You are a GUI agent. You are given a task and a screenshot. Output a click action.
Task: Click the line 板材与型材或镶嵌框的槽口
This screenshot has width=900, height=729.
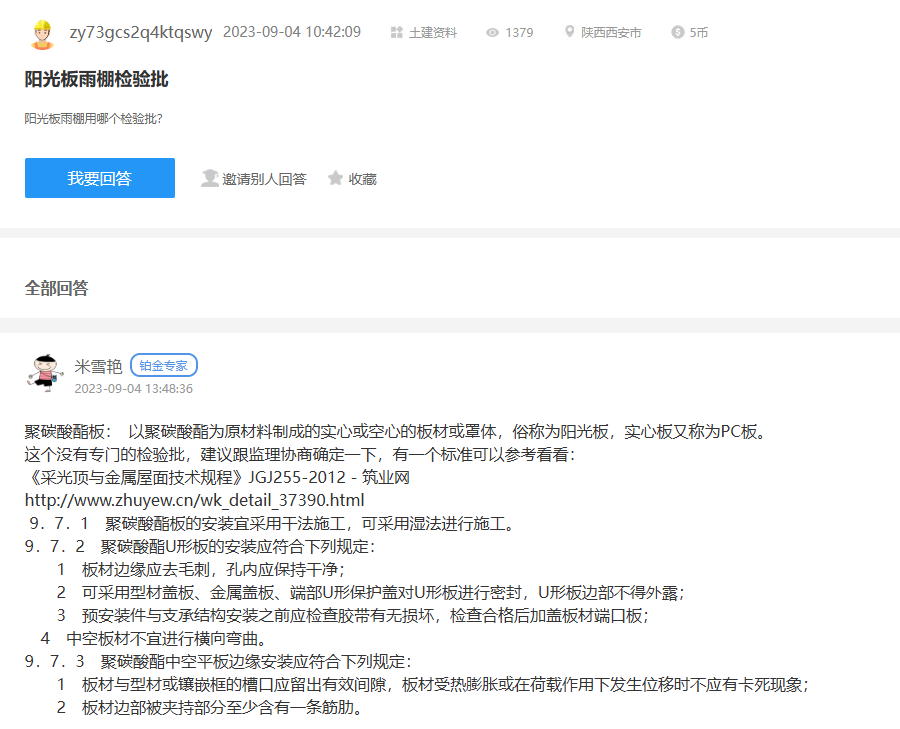[433, 684]
